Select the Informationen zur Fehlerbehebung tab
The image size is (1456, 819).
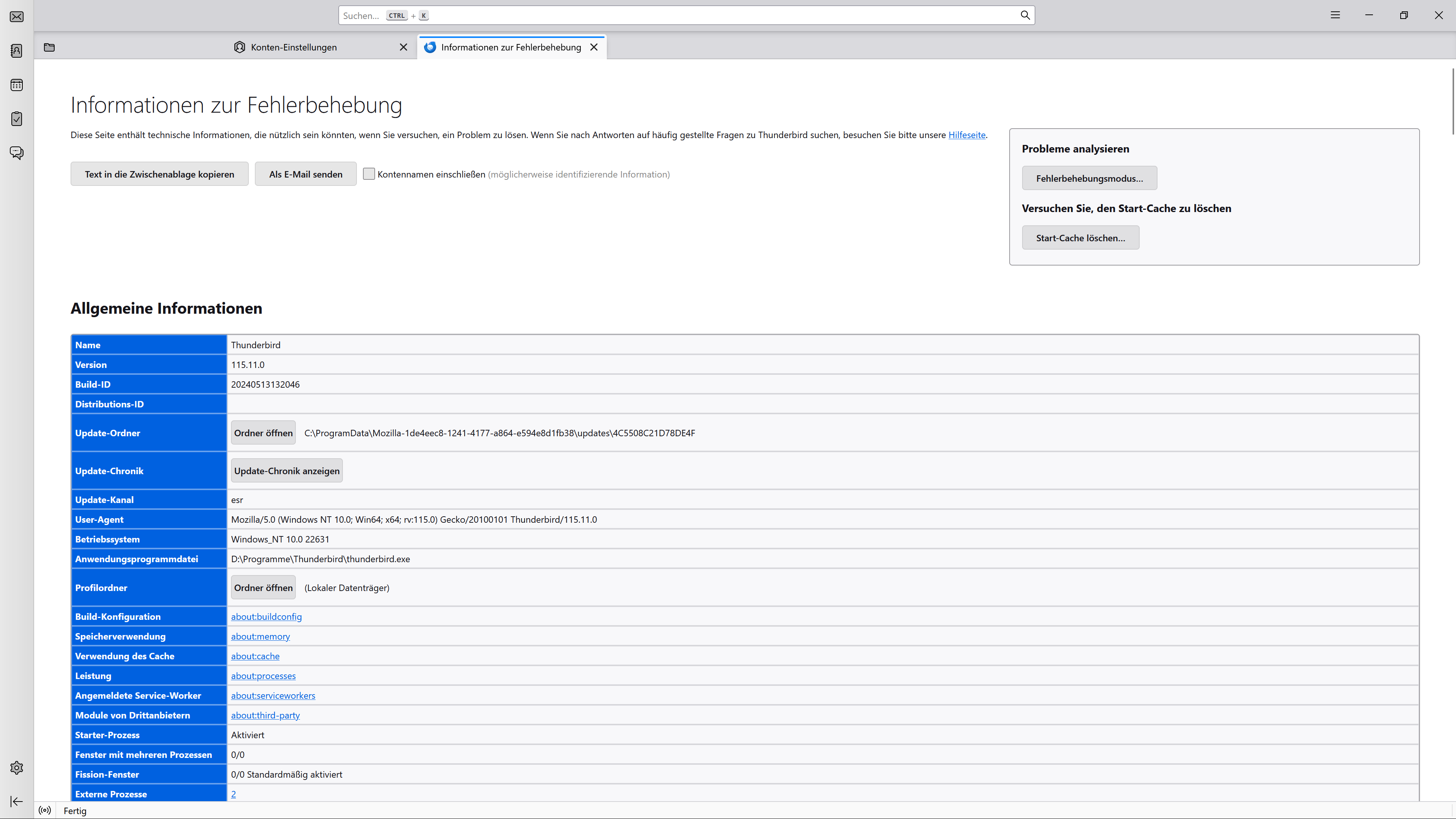coord(512,47)
